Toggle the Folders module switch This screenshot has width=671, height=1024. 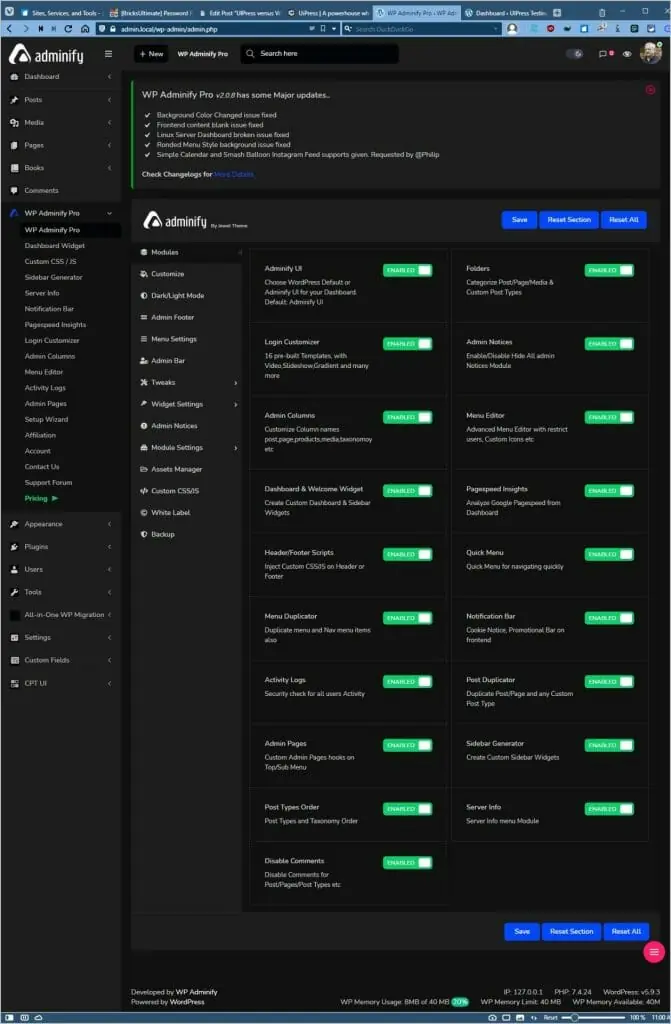pos(609,270)
